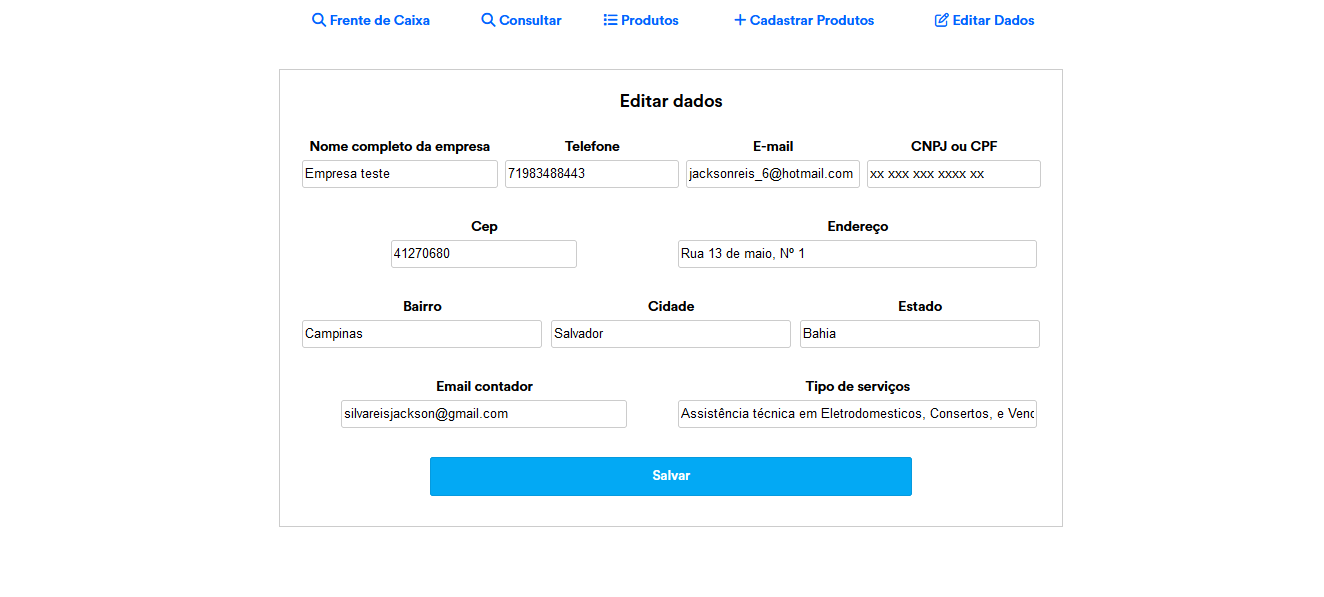Click into the Telefone input field
Image resolution: width=1324 pixels, height=597 pixels.
click(x=591, y=174)
